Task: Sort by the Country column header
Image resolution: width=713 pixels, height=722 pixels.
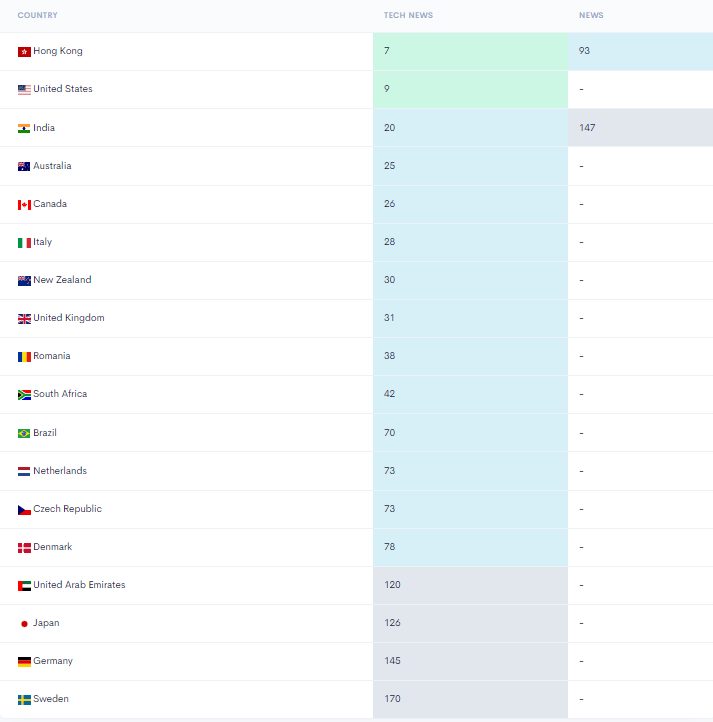Action: click(38, 15)
